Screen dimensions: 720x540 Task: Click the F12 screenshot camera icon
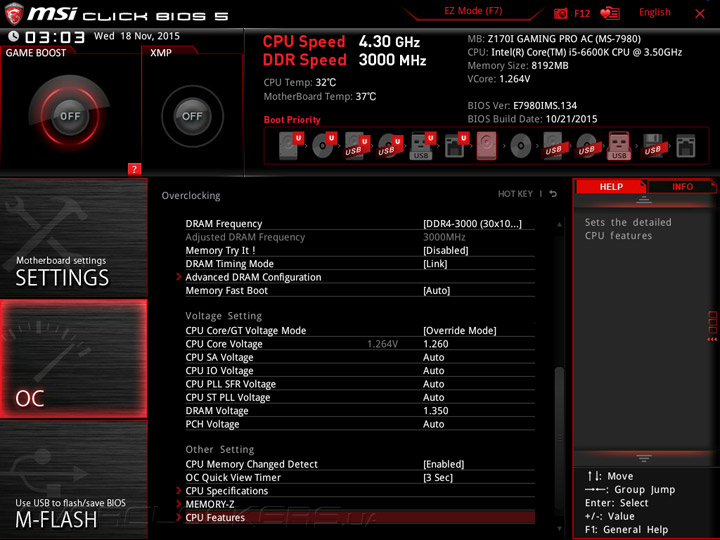560,13
